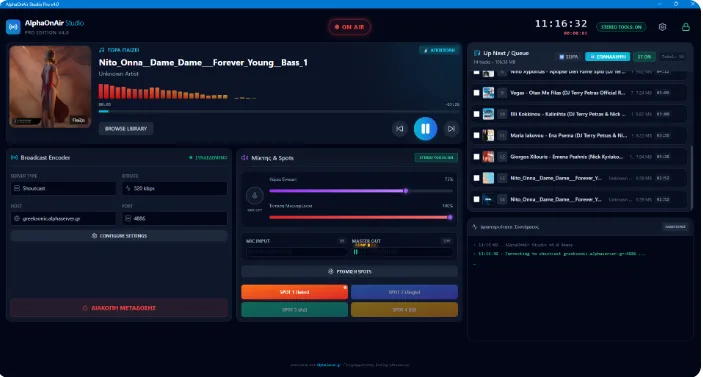
Task: Open the bitrate 320 kbps field
Action: tap(174, 188)
